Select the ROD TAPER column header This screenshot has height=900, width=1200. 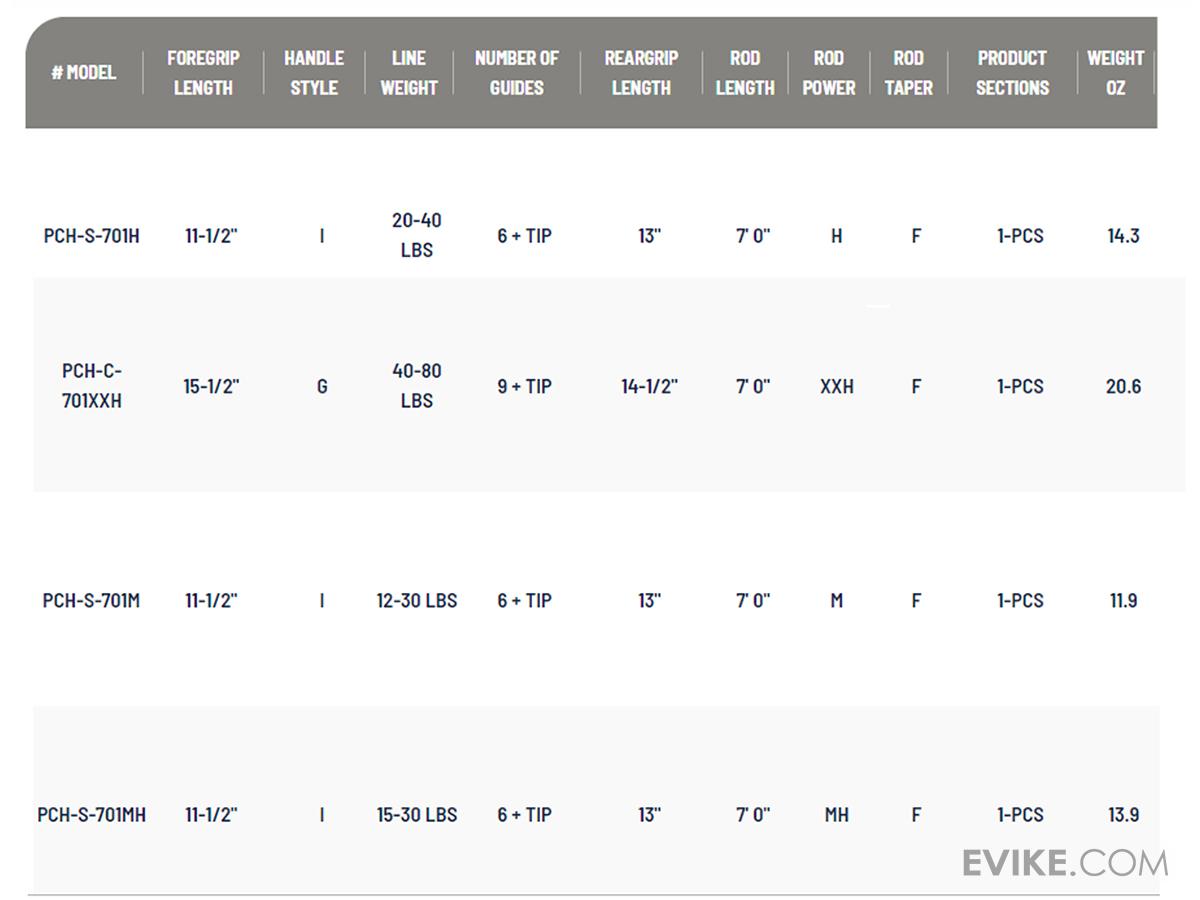[x=908, y=73]
